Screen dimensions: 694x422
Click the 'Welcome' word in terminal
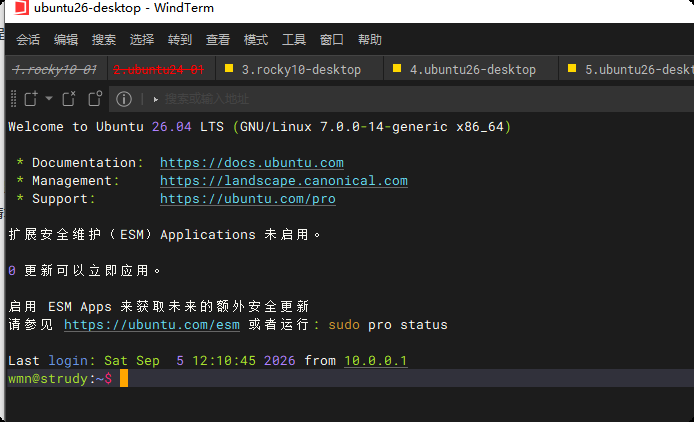pyautogui.click(x=36, y=127)
